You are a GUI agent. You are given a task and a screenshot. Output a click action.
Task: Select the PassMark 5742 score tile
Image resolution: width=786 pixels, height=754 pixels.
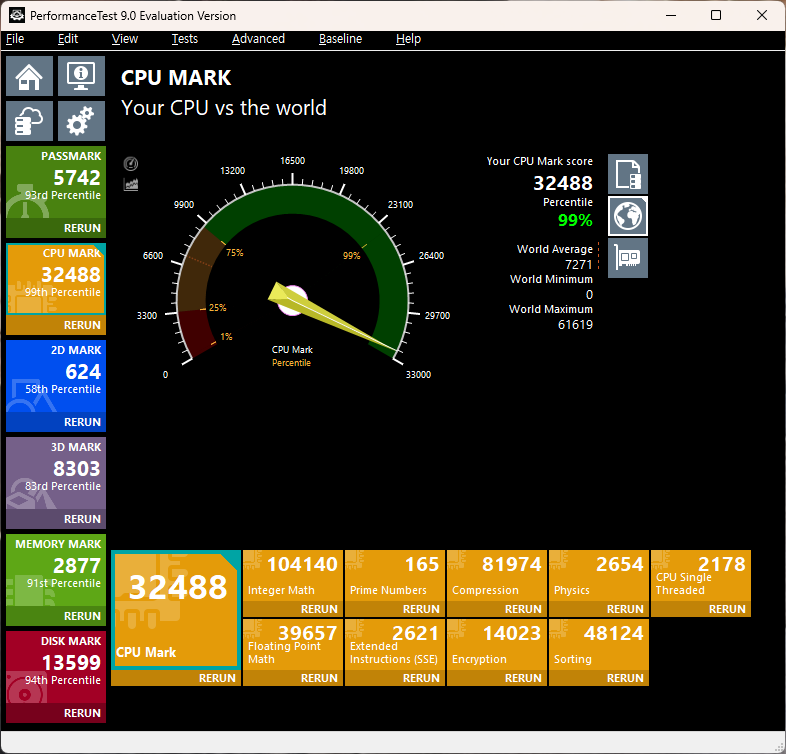(x=56, y=182)
